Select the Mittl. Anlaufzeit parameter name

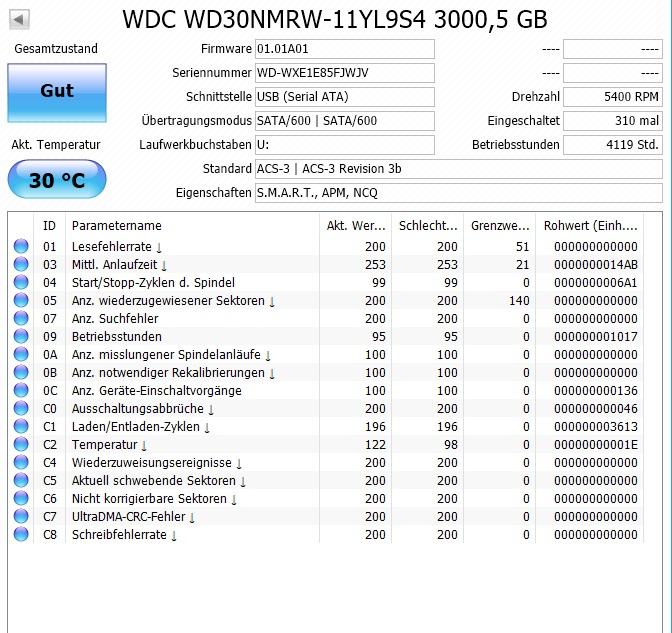[x=114, y=264]
